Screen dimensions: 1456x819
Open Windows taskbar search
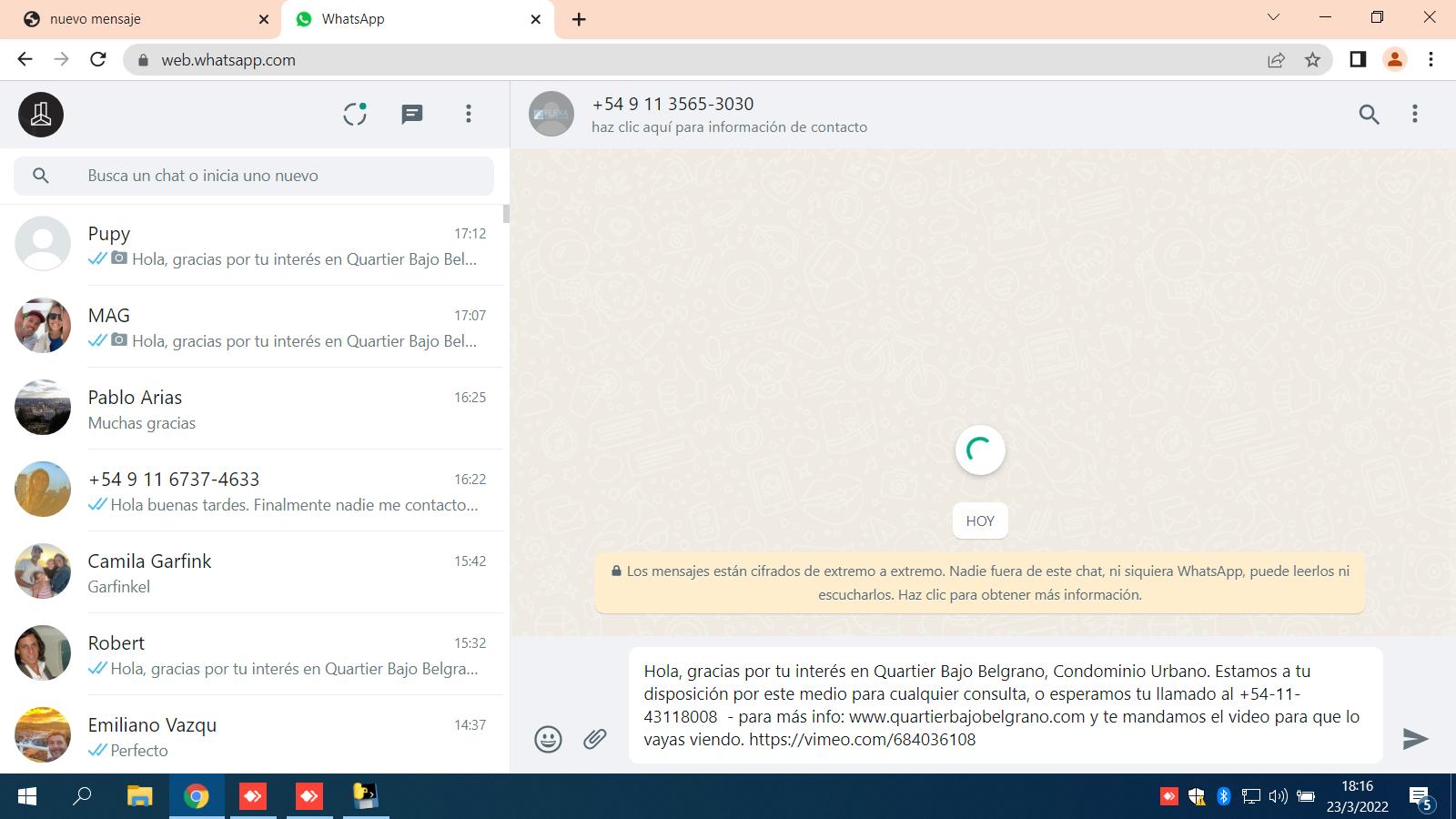tap(82, 797)
